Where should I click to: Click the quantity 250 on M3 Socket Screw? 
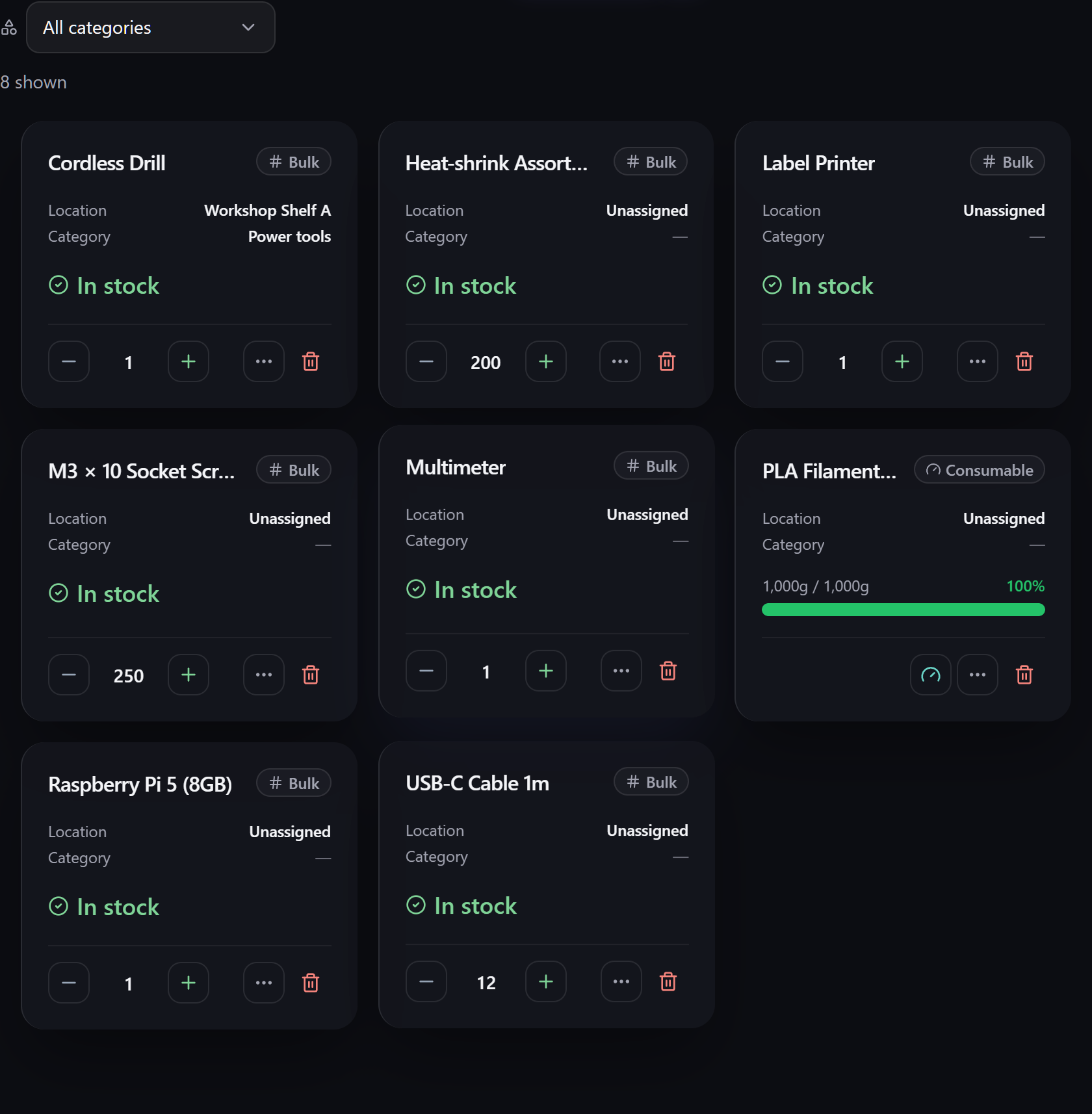click(x=129, y=676)
